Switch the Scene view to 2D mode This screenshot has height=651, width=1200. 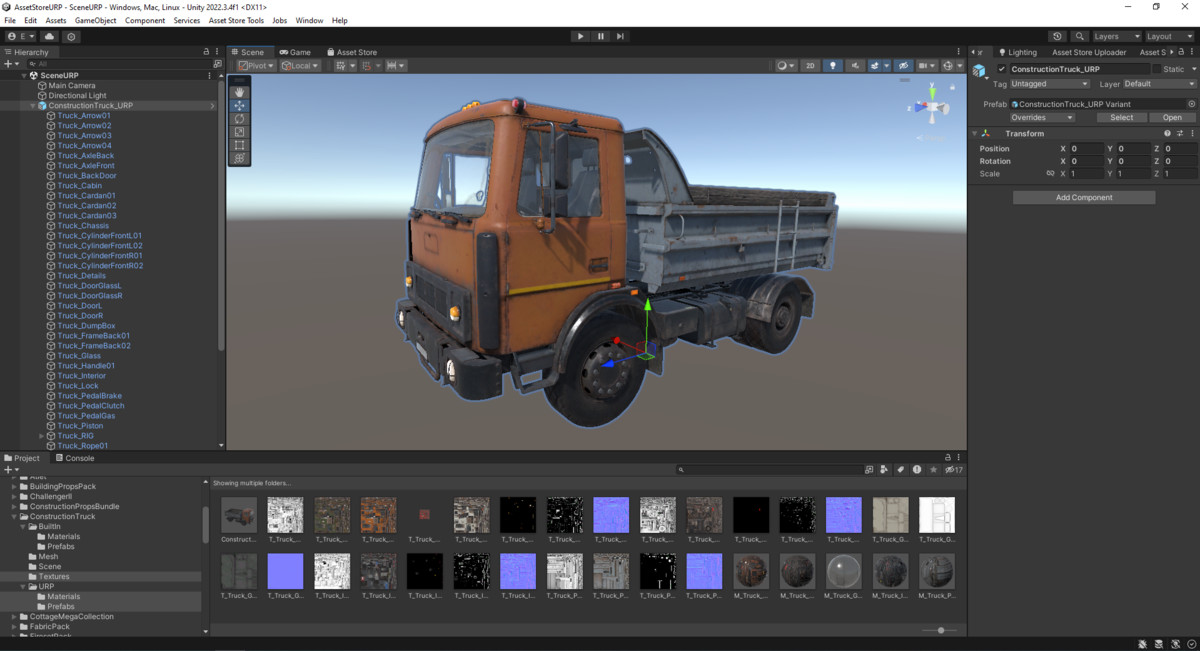click(810, 65)
